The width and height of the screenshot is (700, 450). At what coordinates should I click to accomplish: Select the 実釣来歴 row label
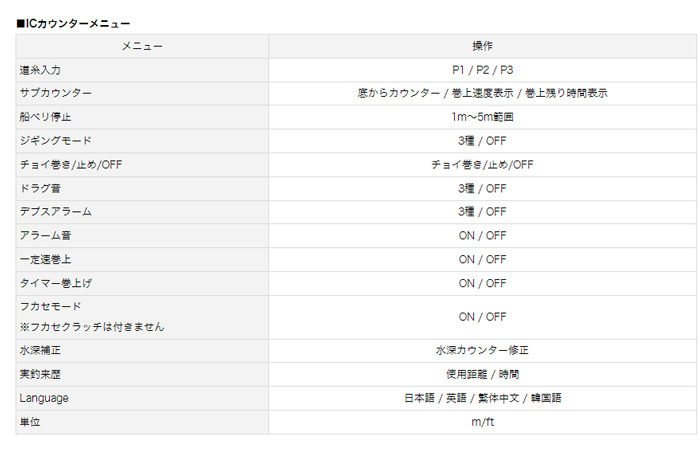pos(40,374)
